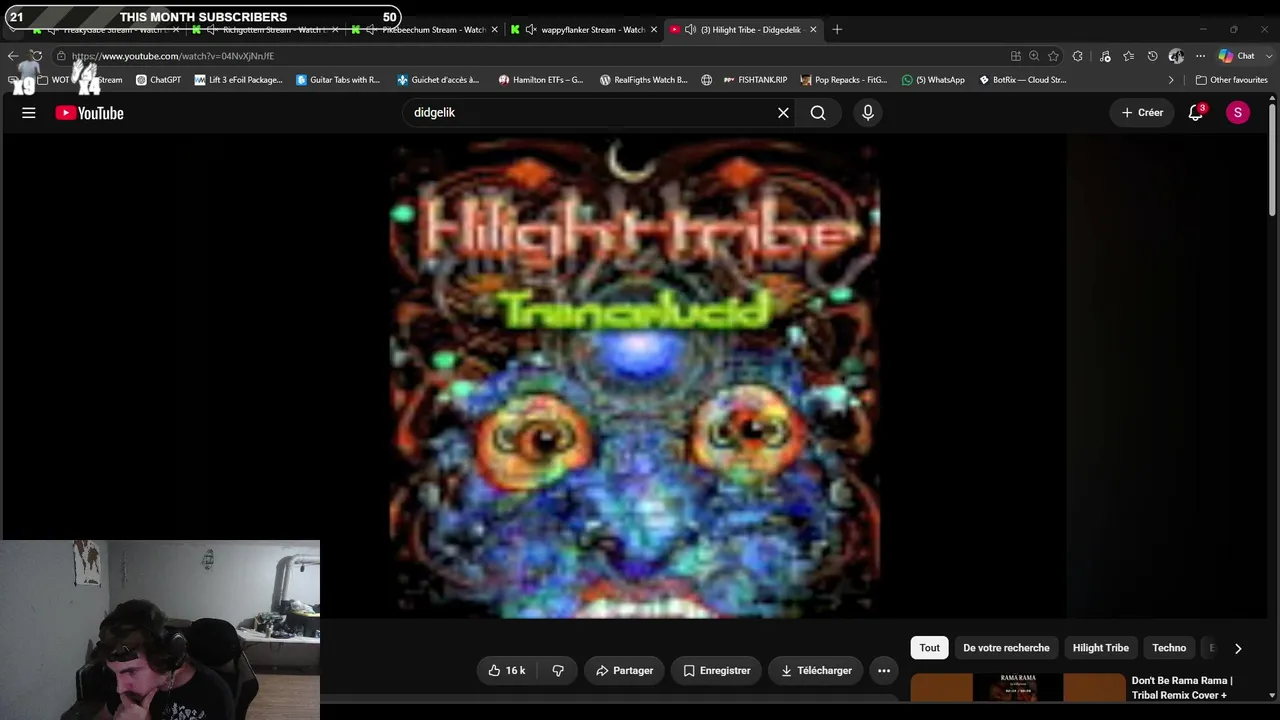The width and height of the screenshot is (1280, 720).
Task: Save the video with Enregistrer
Action: (x=716, y=671)
